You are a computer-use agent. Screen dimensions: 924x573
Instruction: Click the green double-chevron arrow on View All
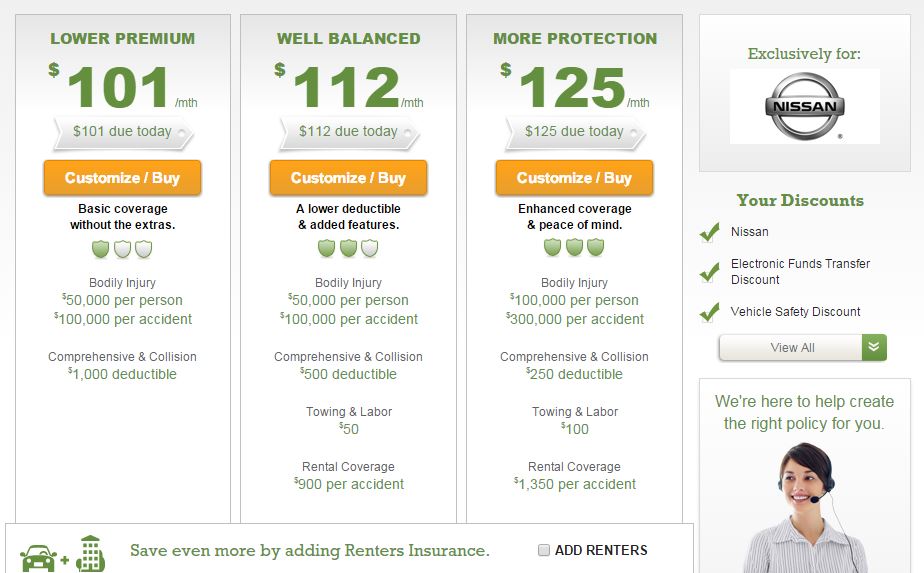tap(874, 347)
